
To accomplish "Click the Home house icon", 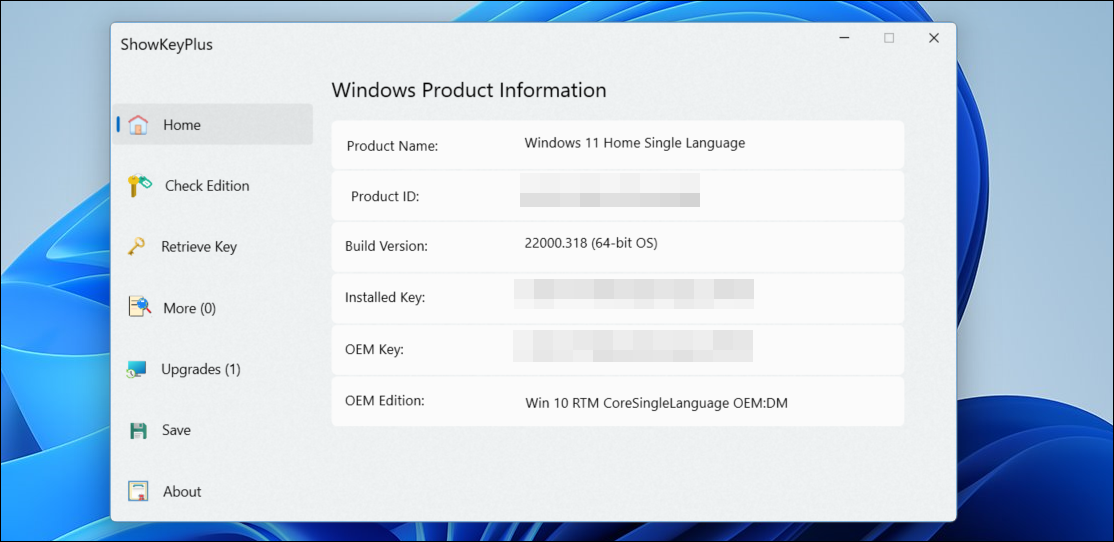I will coord(139,125).
